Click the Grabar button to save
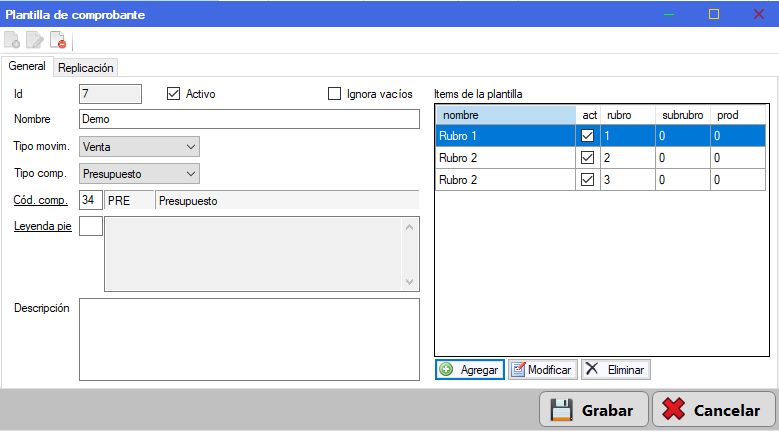The image size is (779, 432). tap(594, 410)
